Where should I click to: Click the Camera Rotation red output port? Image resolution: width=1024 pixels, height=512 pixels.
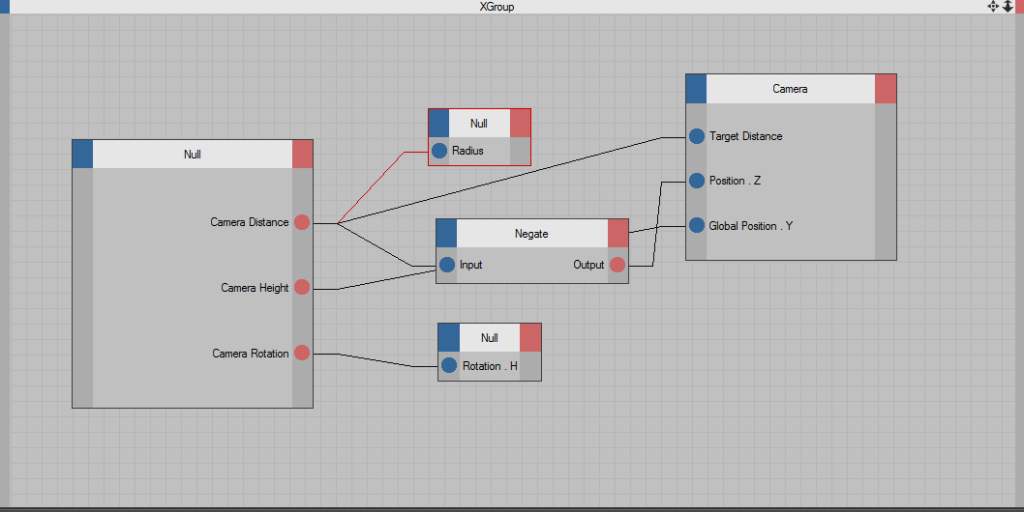tap(302, 353)
